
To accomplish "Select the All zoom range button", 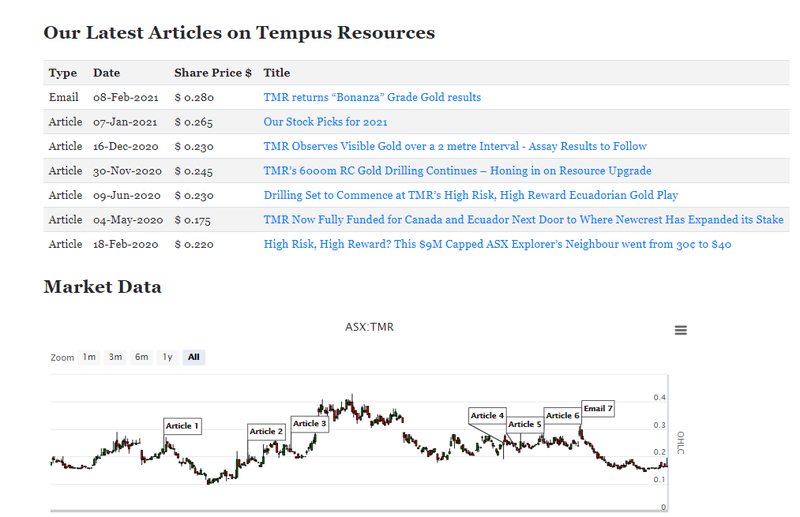I will [x=194, y=357].
